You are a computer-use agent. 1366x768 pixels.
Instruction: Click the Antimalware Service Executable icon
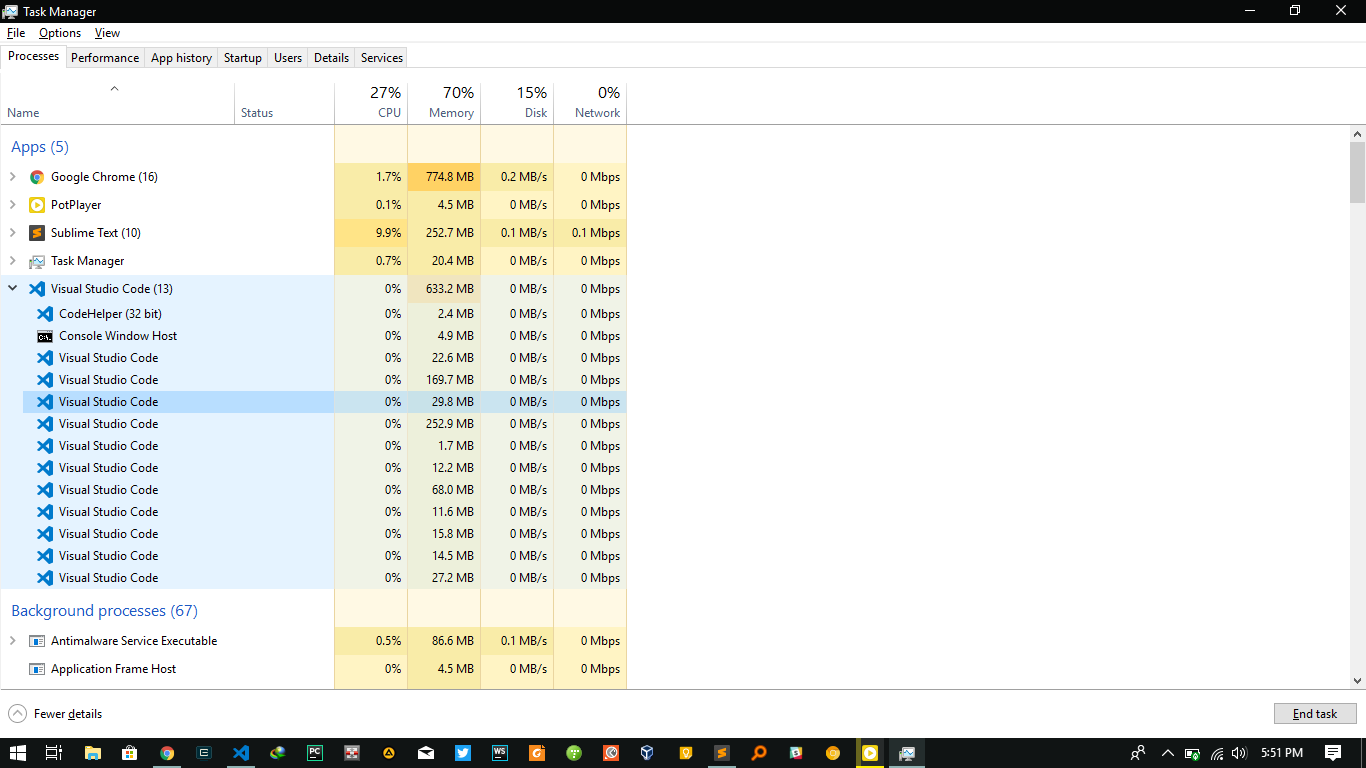pyautogui.click(x=37, y=641)
